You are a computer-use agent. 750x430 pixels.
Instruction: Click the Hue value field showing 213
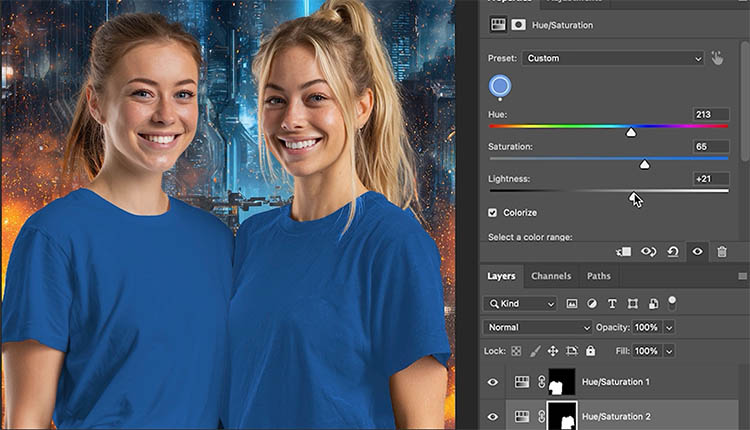click(711, 114)
